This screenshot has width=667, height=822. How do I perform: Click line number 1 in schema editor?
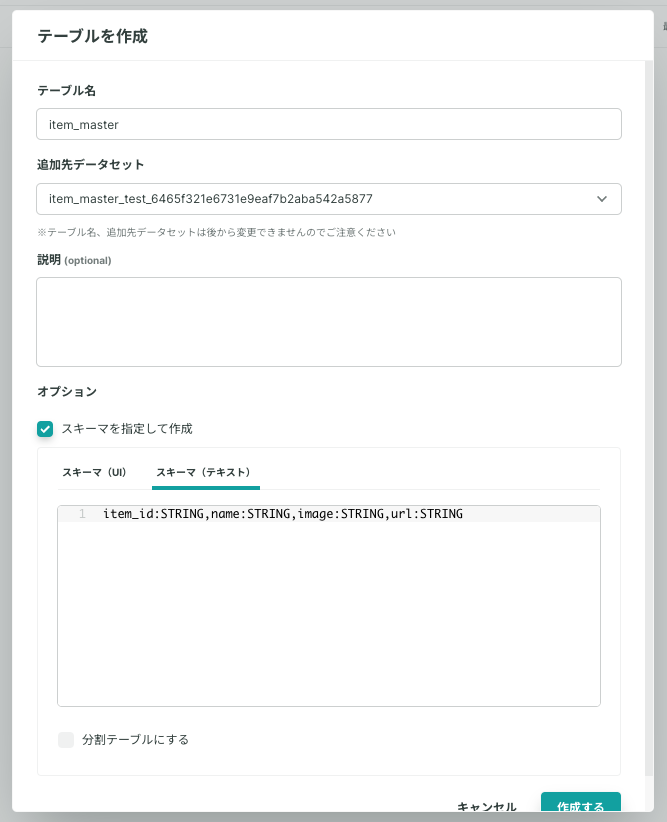click(82, 514)
